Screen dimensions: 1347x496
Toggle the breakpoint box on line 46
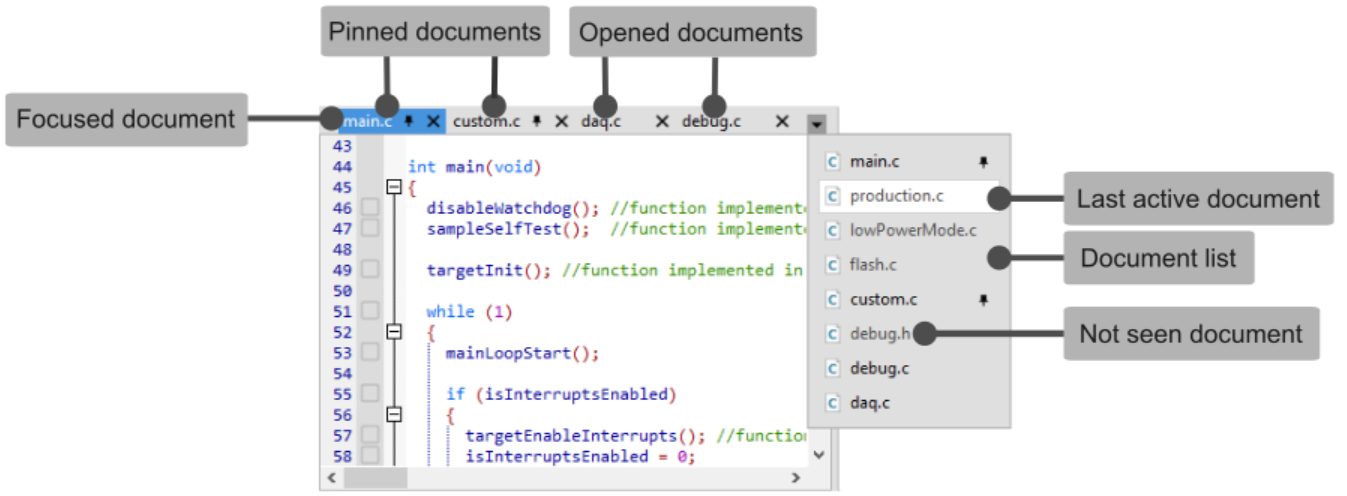pyautogui.click(x=370, y=207)
